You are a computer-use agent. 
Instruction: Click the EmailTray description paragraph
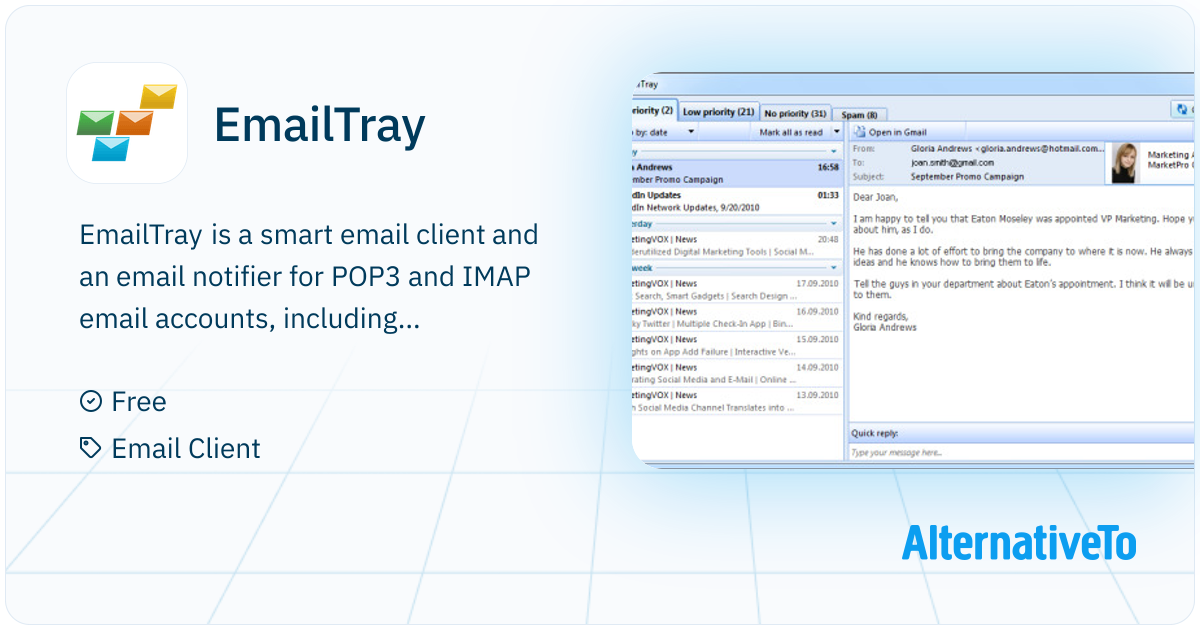(309, 277)
